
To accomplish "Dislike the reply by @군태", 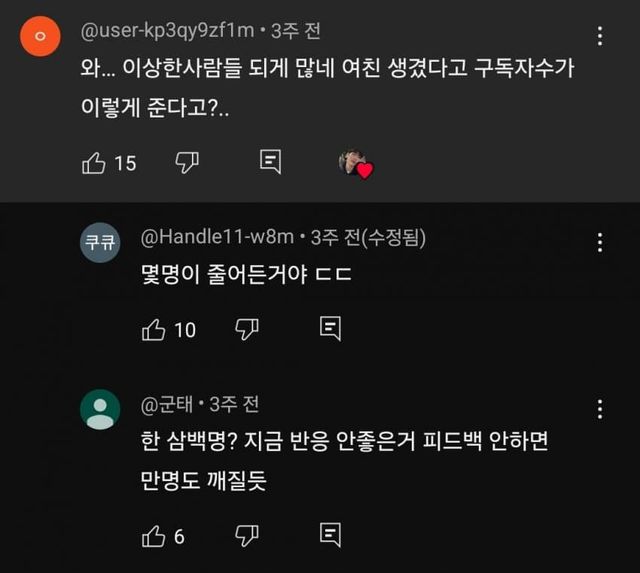I will click(246, 536).
